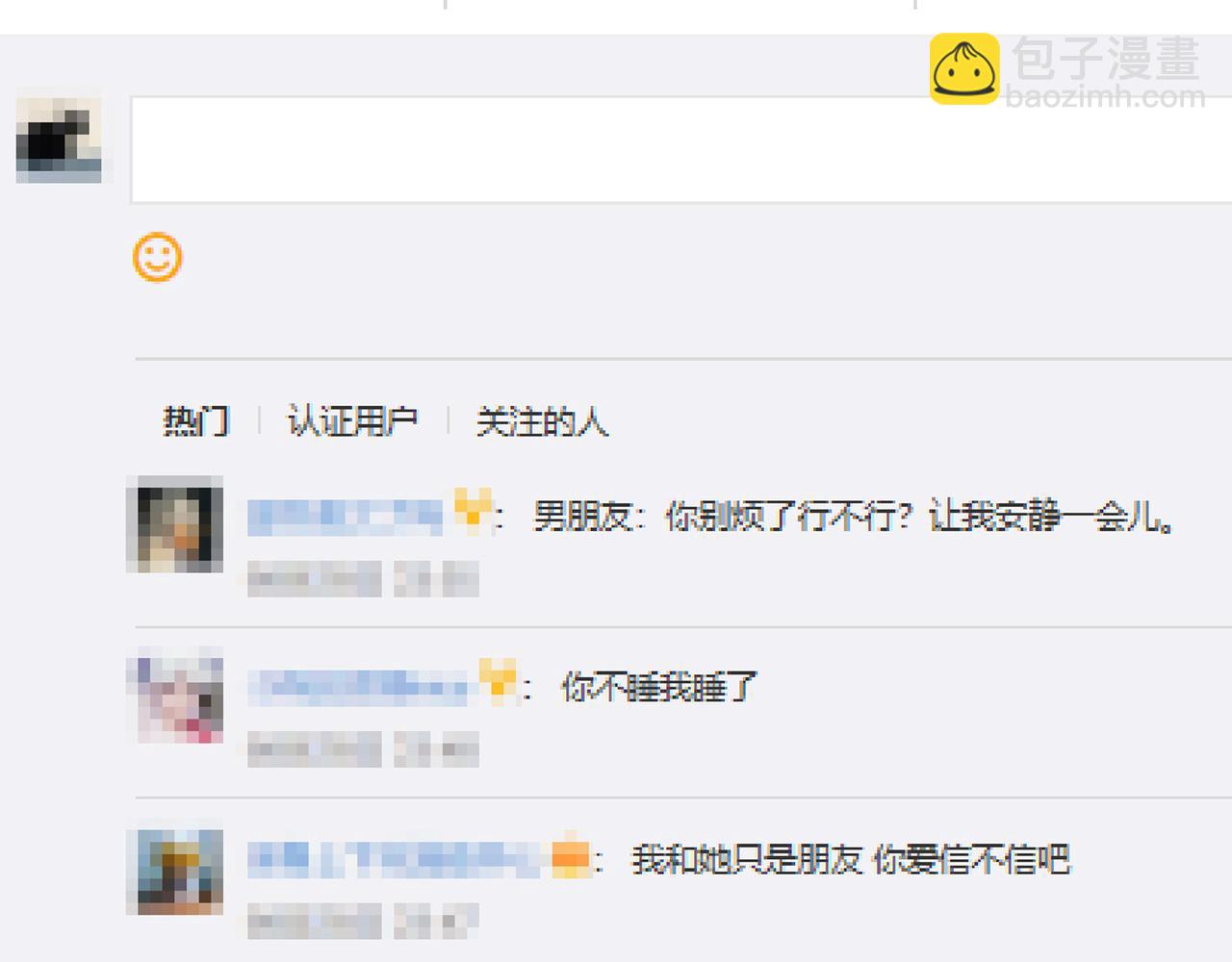Open the emoji picker smiley icon
The height and width of the screenshot is (962, 1232).
157,257
